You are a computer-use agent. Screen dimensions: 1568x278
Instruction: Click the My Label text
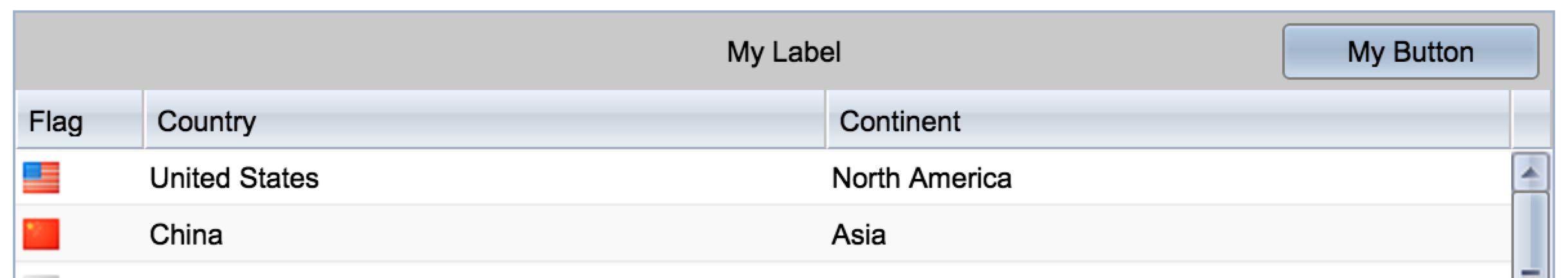(783, 52)
